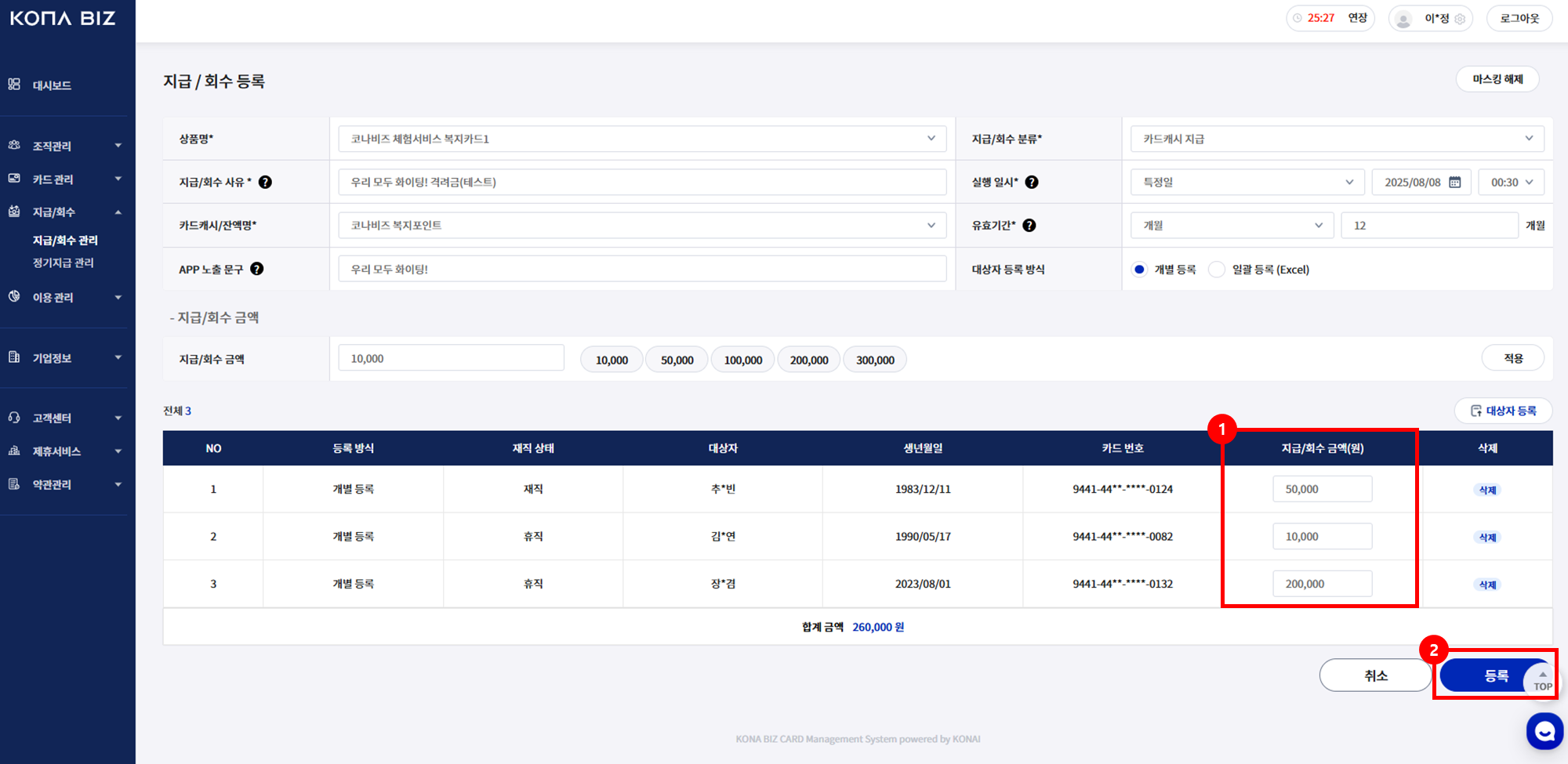1568x764 pixels.
Task: Click the 지급/회수 금액 input field
Action: point(451,359)
